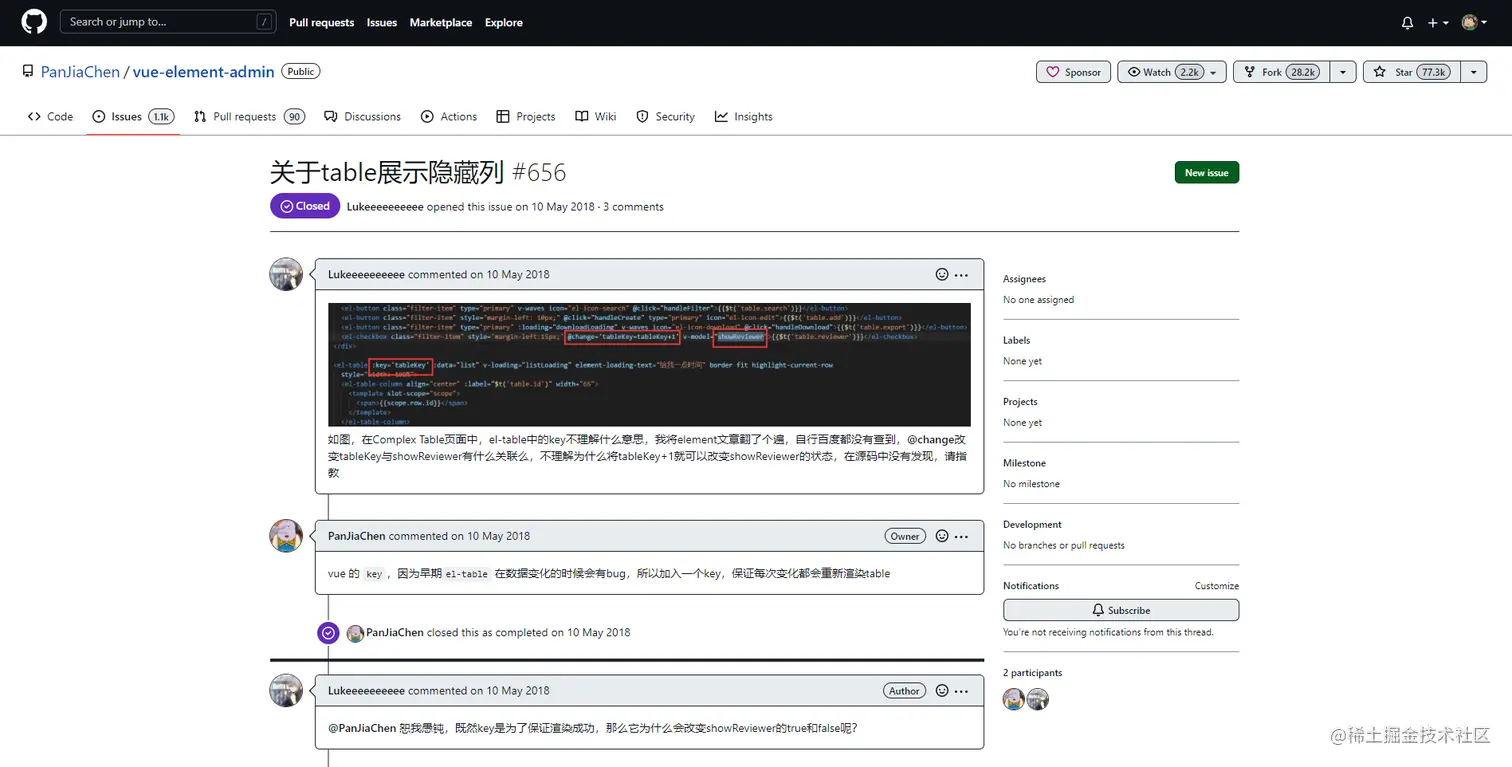Click the GitHub logo home icon
The height and width of the screenshot is (767, 1512).
(x=33, y=21)
